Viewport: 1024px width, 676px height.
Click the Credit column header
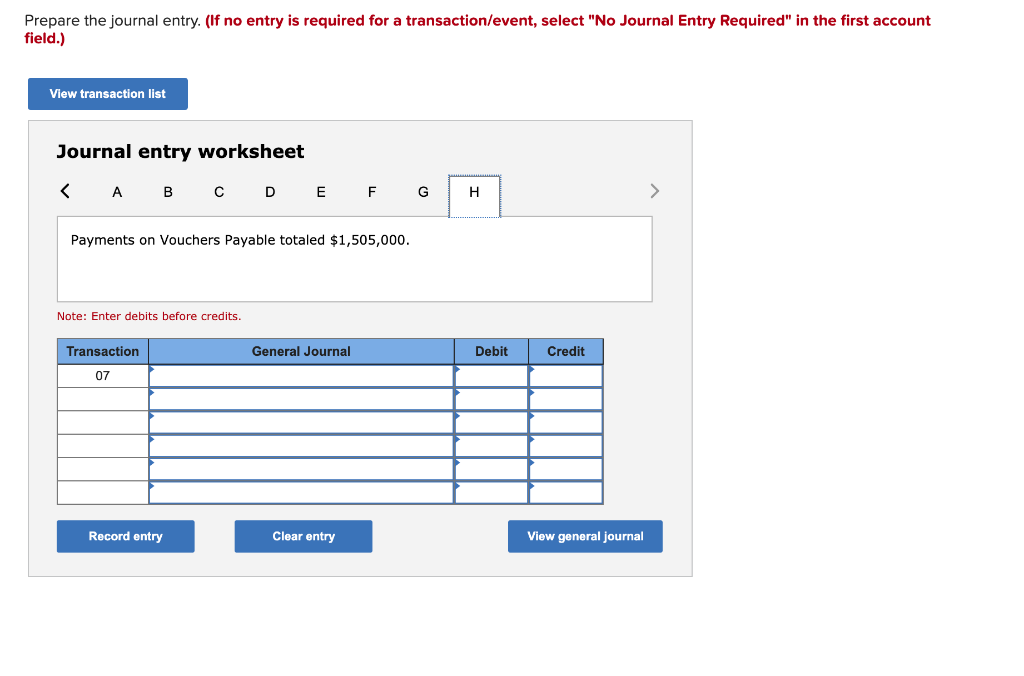566,351
